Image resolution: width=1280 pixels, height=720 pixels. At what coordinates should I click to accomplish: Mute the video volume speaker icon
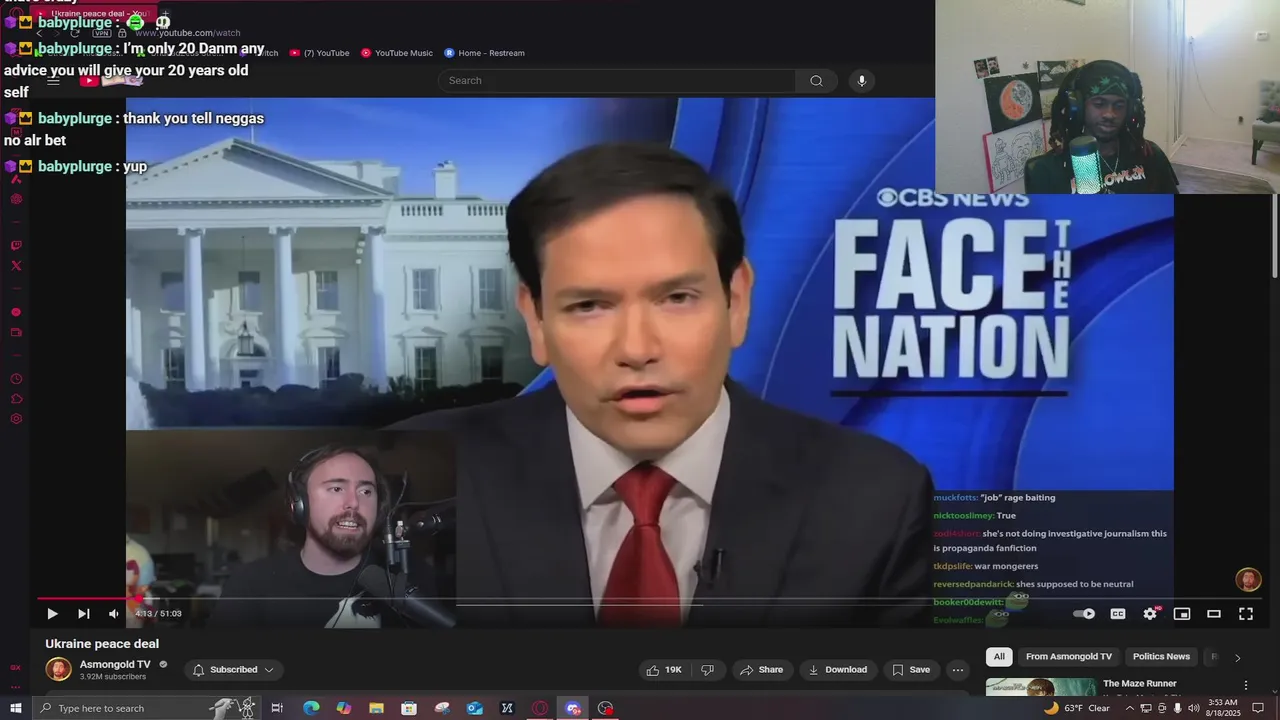point(114,614)
